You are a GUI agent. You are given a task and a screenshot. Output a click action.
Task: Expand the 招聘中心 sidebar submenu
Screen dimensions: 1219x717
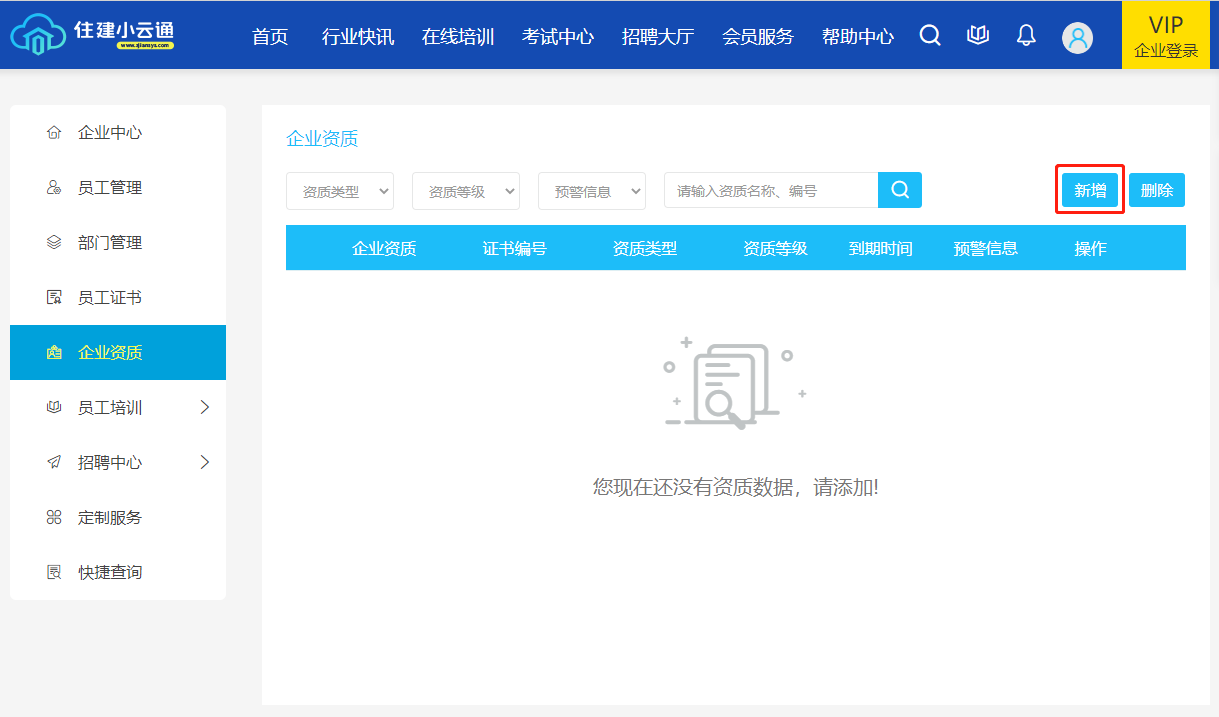click(204, 462)
